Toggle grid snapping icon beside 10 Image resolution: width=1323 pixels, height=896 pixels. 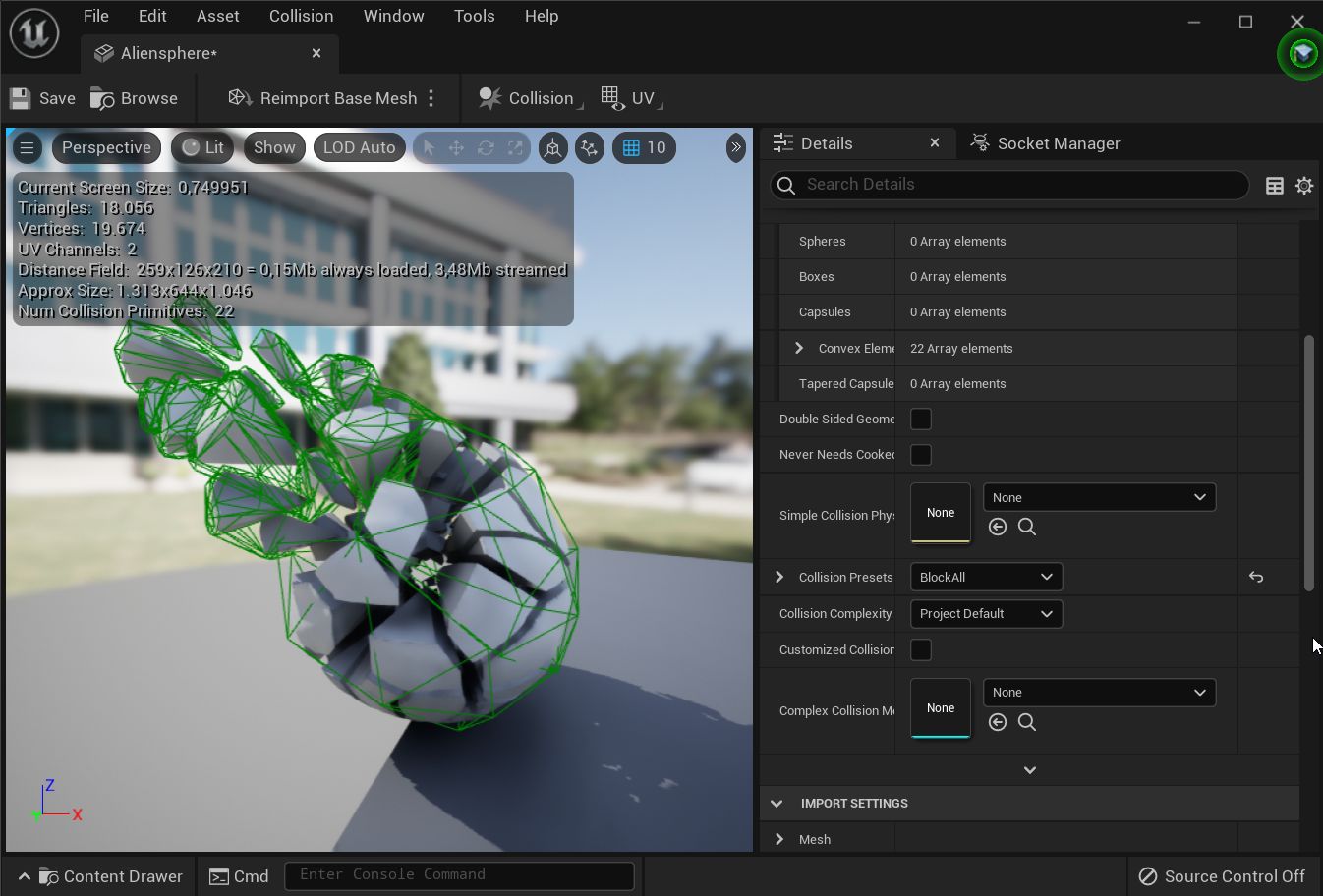[x=631, y=147]
